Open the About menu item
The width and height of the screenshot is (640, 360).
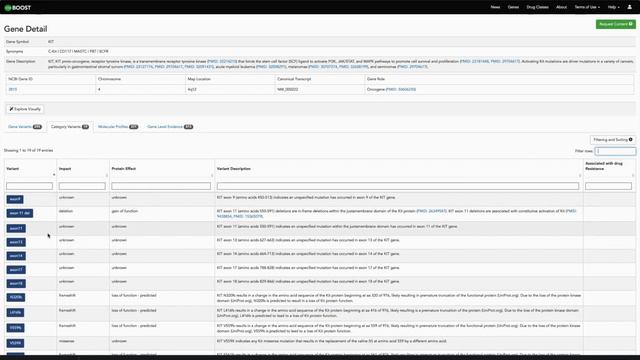(561, 7)
